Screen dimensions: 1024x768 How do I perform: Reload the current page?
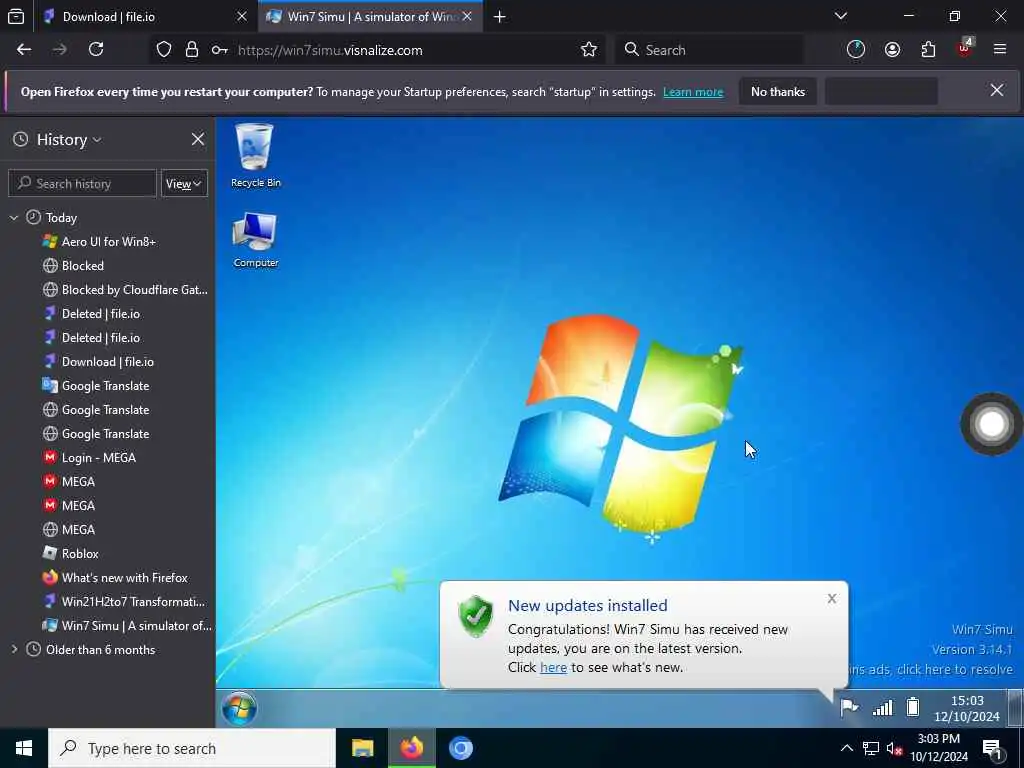pos(96,50)
